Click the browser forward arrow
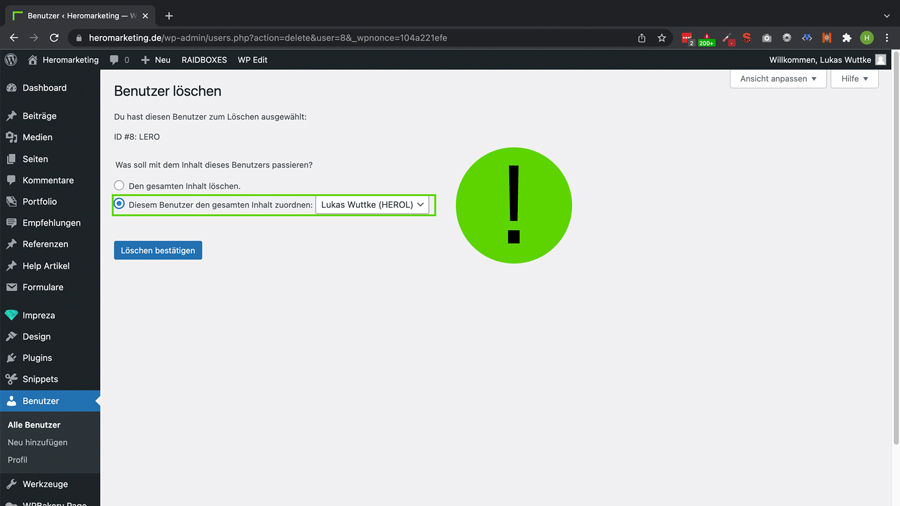 (34, 38)
